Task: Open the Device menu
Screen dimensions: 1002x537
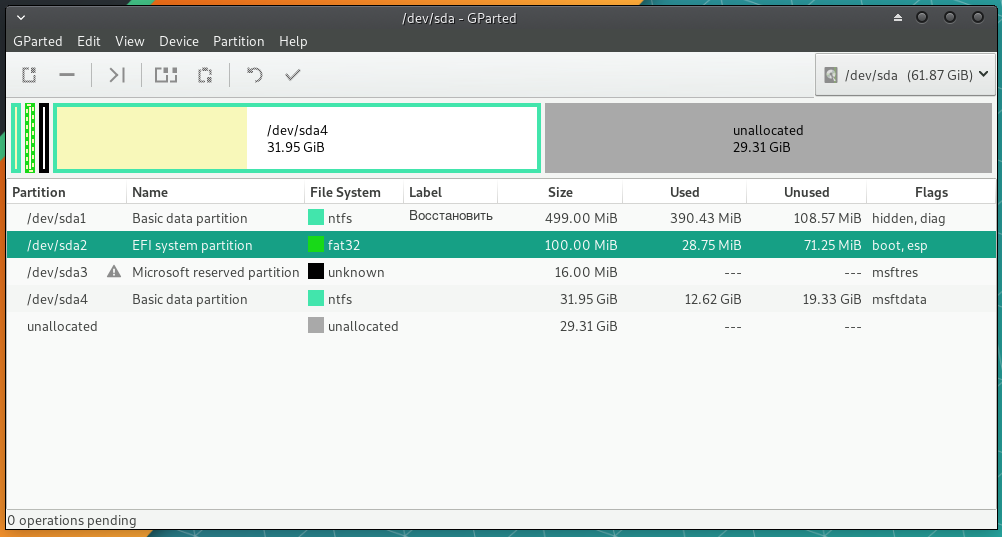Action: tap(179, 41)
